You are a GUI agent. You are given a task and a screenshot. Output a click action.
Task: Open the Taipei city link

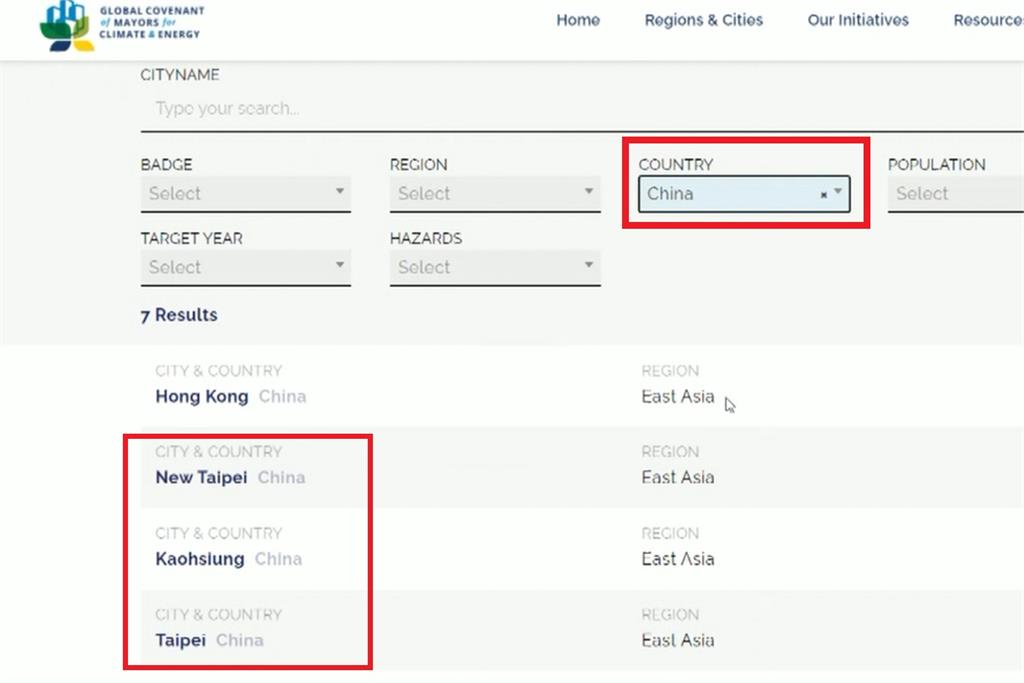pos(180,640)
